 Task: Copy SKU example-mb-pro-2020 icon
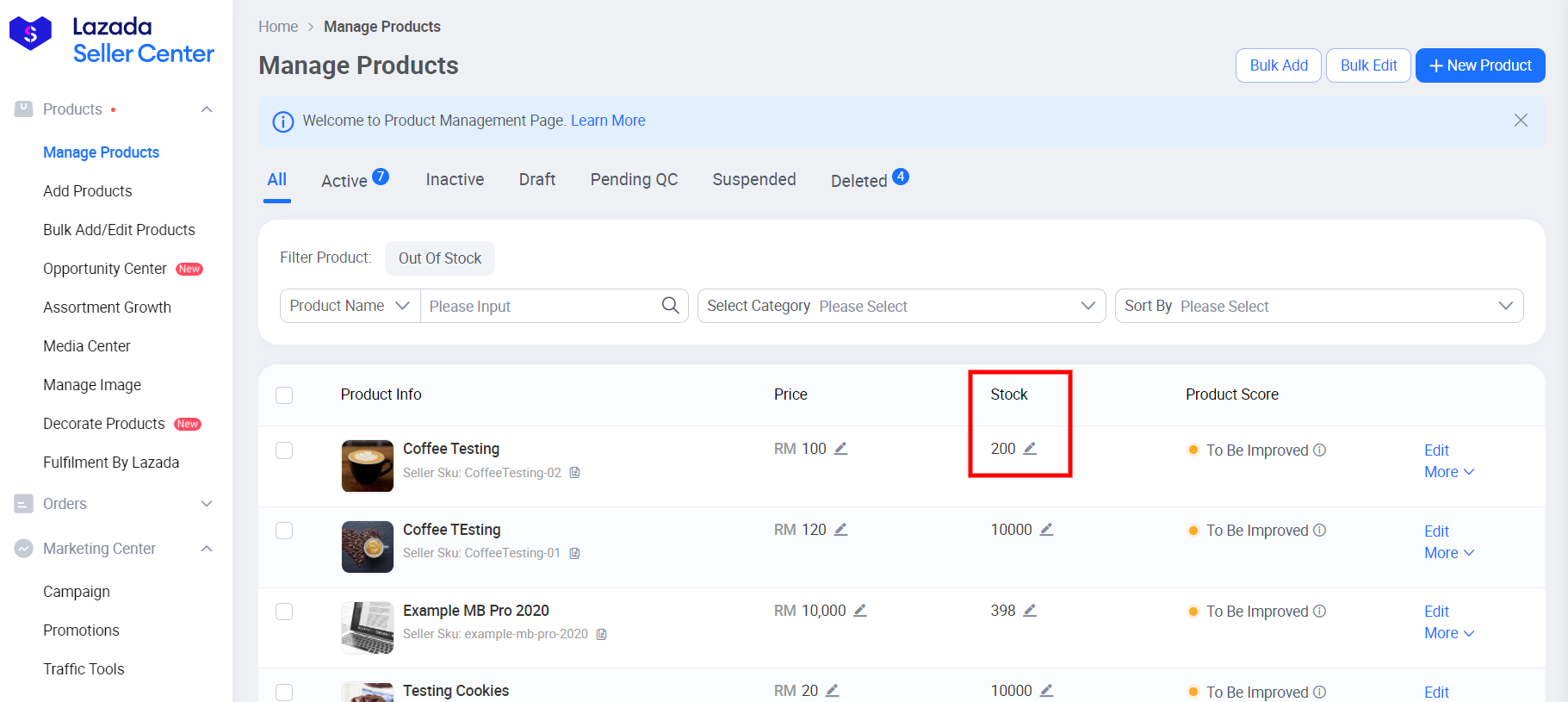[602, 634]
